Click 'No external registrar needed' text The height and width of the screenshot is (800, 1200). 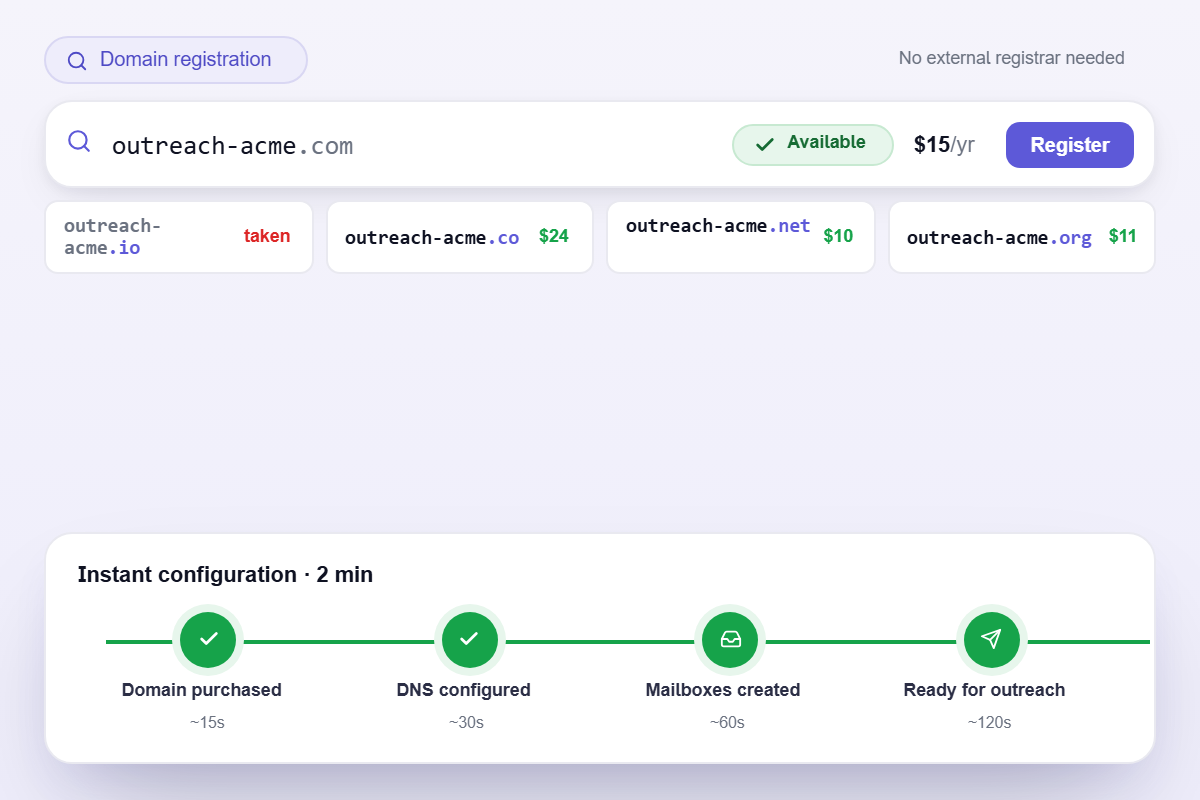coord(1012,58)
